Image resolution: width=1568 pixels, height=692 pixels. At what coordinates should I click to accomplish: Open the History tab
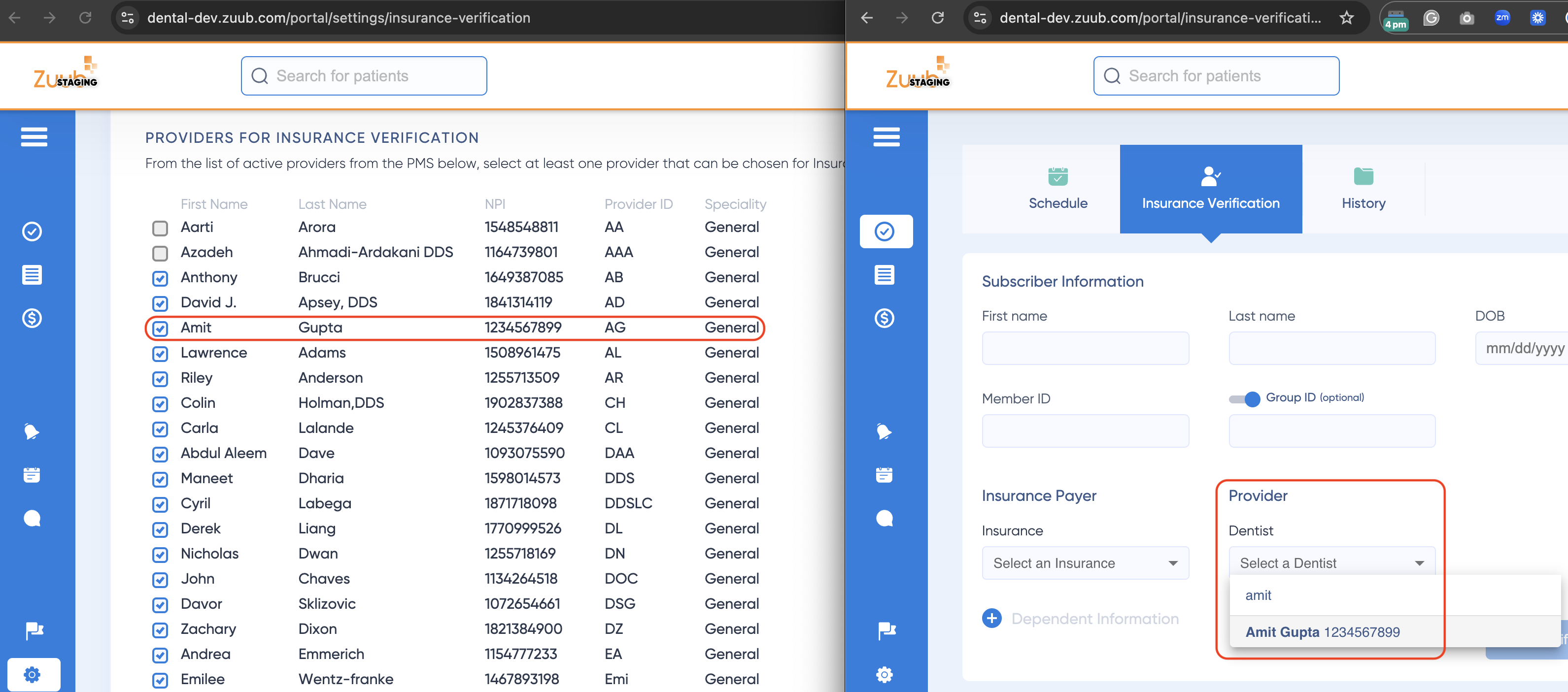1363,189
